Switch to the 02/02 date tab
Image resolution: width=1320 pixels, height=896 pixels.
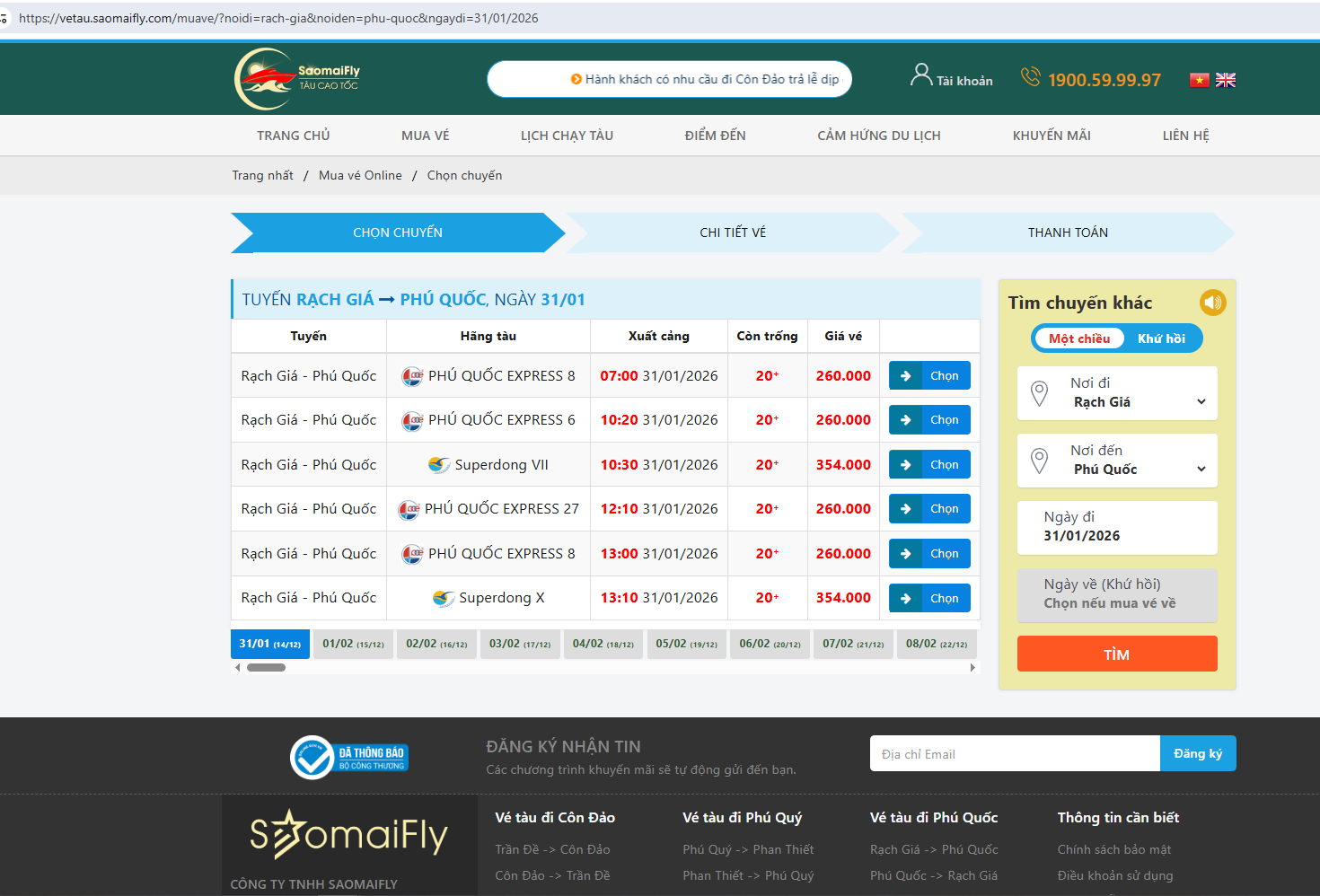436,644
